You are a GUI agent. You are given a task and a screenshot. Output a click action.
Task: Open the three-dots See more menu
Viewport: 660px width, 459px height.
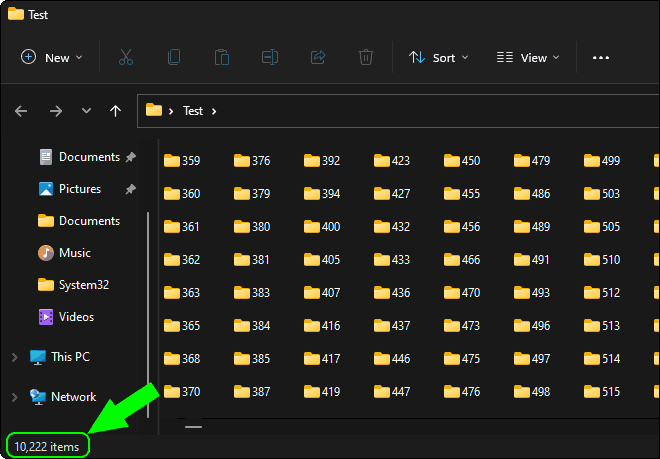click(x=601, y=58)
